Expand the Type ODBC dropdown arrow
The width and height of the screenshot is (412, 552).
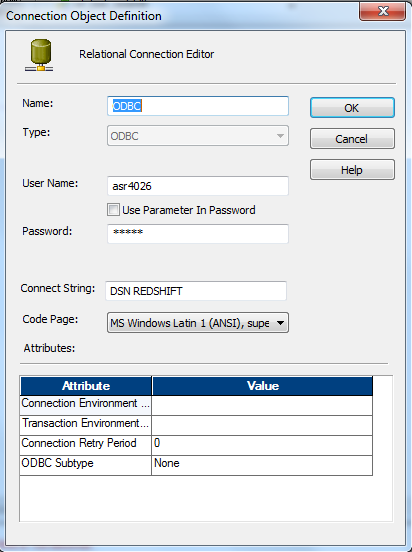[280, 136]
